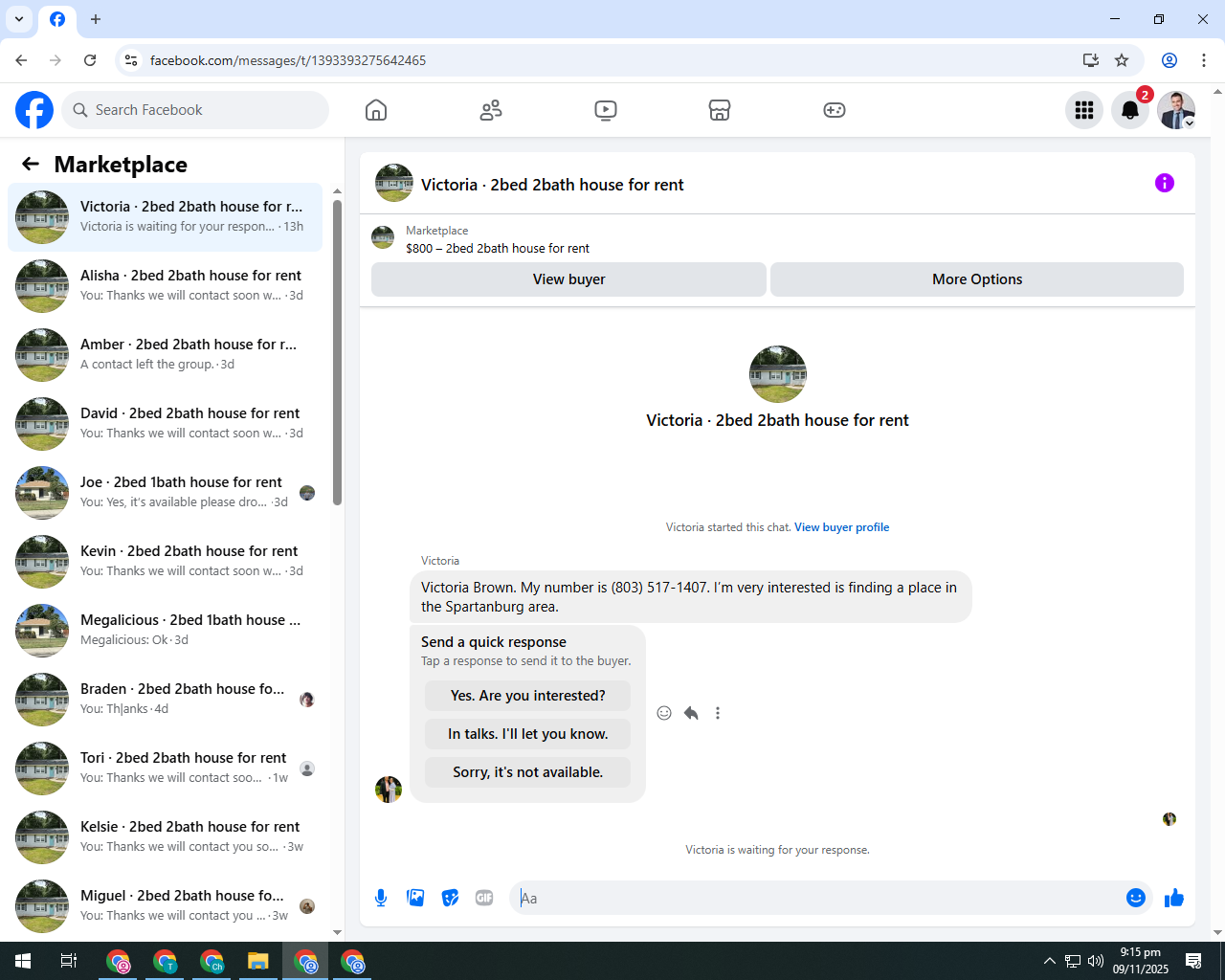
Task: Open the account profile picture menu
Action: (x=1176, y=110)
